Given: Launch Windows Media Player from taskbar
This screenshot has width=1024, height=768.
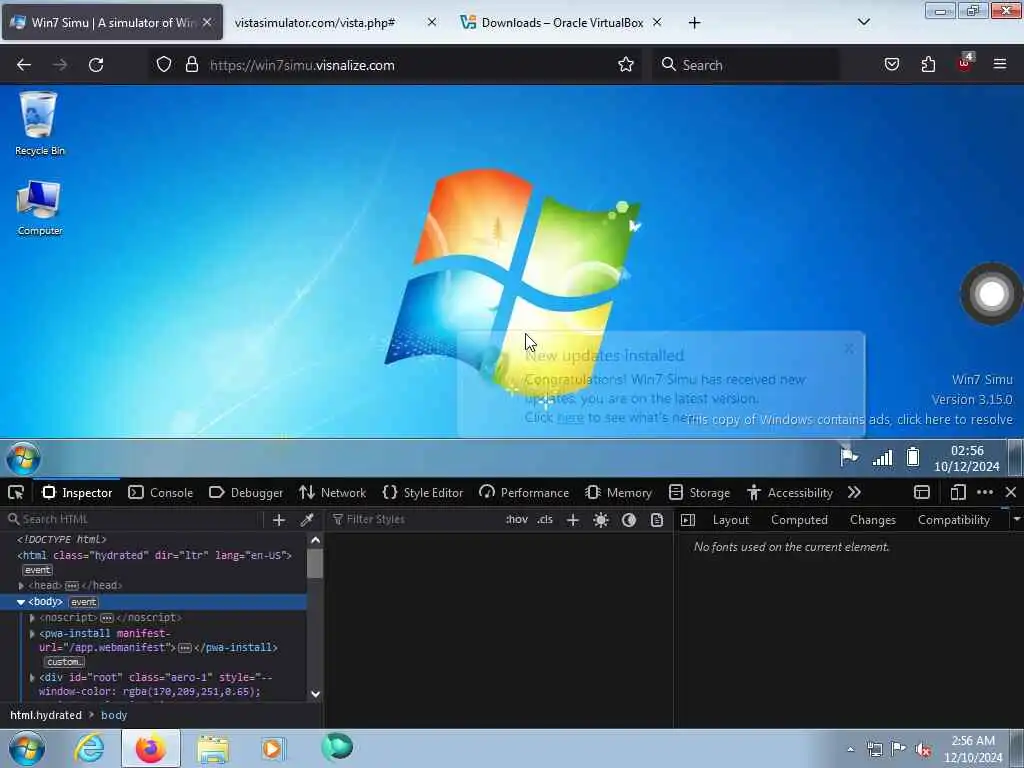Looking at the screenshot, I should click(273, 748).
